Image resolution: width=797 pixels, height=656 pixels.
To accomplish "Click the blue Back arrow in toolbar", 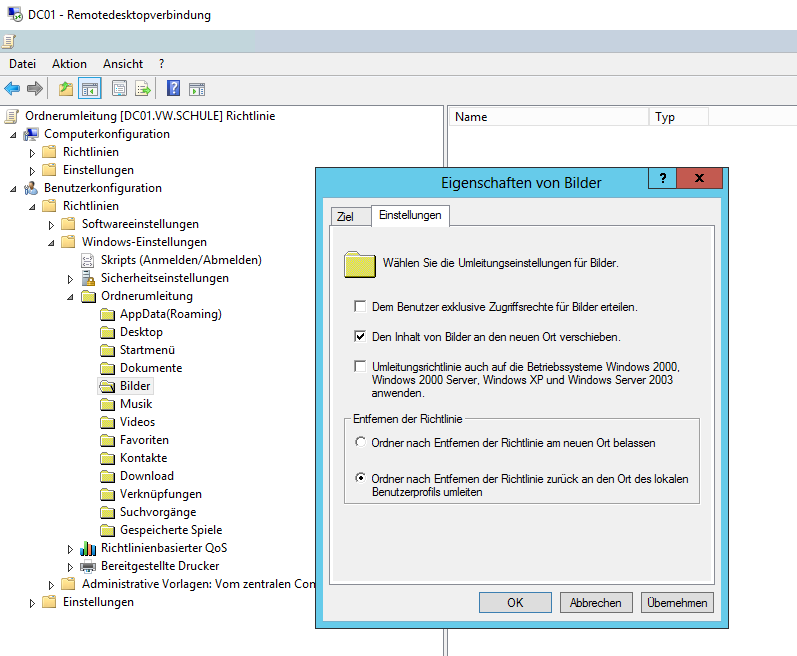I will [x=12, y=89].
